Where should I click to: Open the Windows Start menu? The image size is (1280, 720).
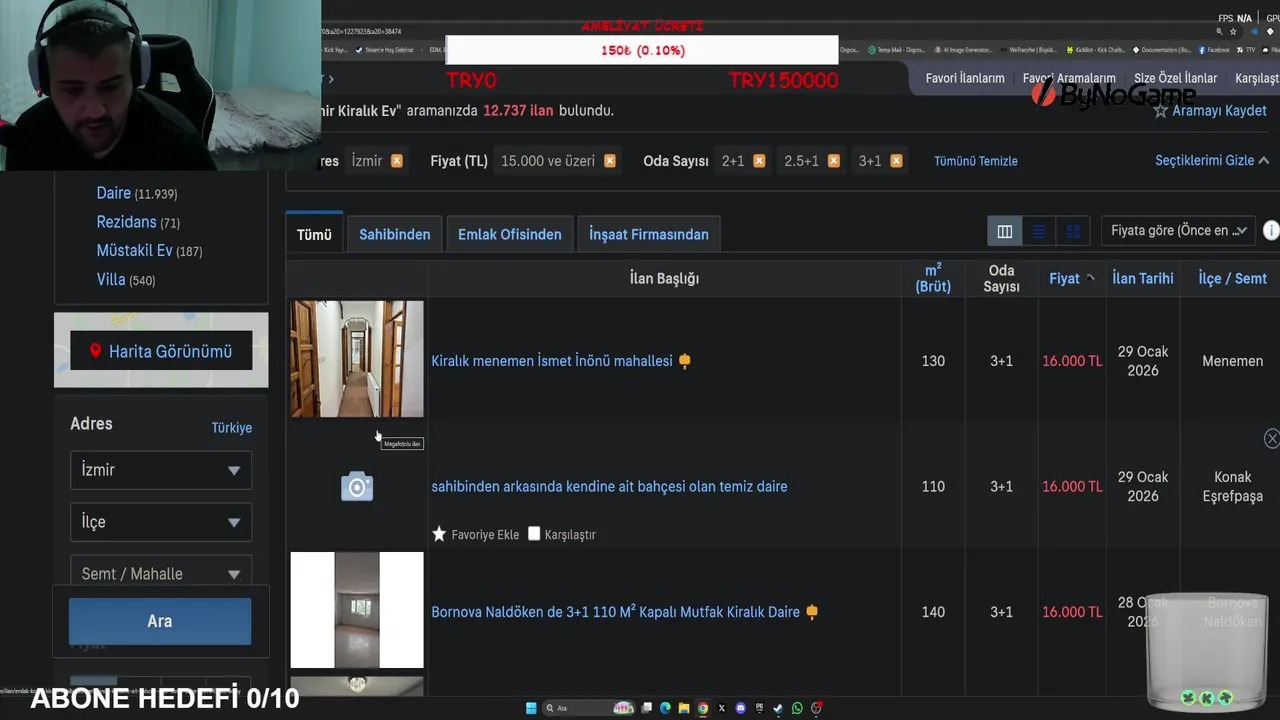click(531, 708)
